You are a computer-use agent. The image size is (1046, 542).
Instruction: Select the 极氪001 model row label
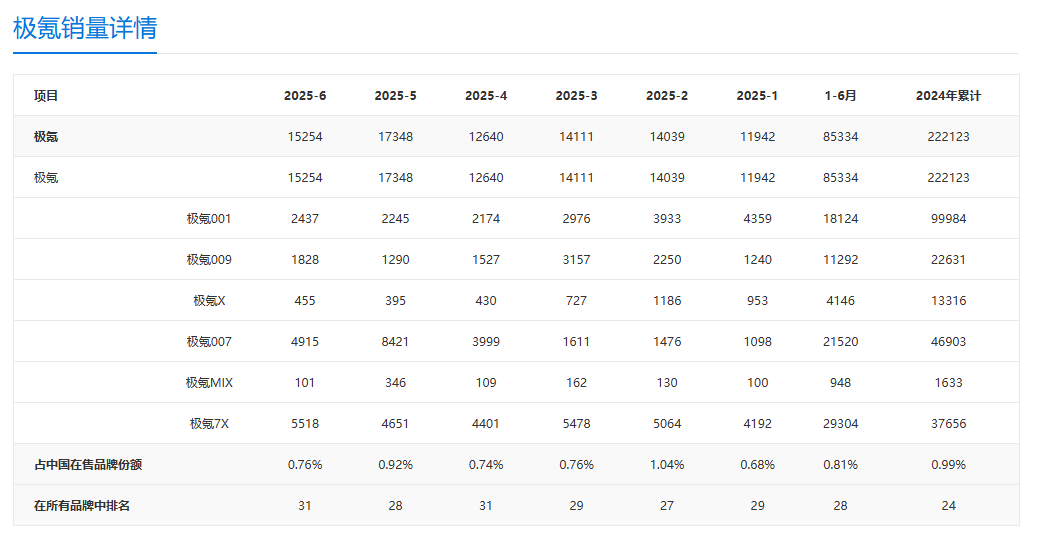[x=209, y=219]
